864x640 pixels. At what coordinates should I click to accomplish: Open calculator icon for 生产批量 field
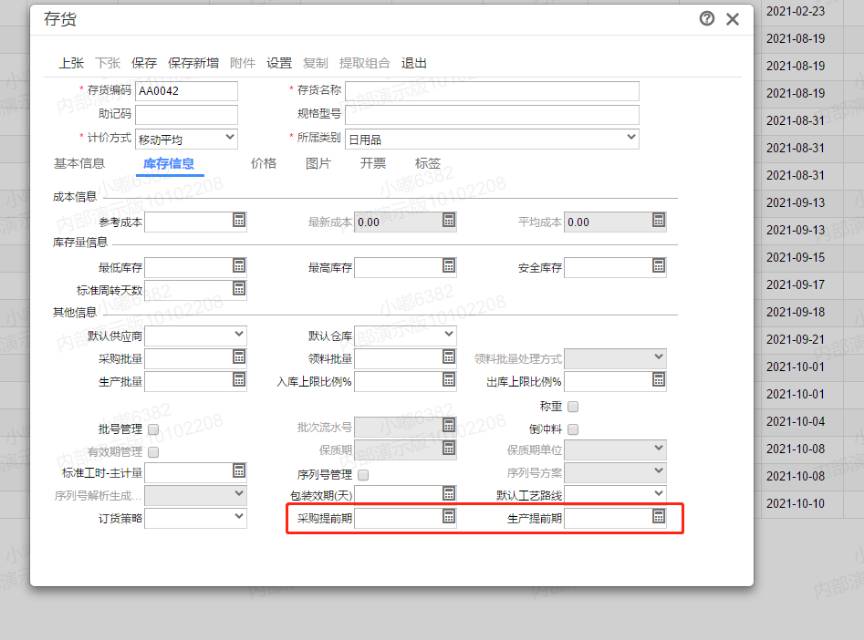click(x=239, y=379)
